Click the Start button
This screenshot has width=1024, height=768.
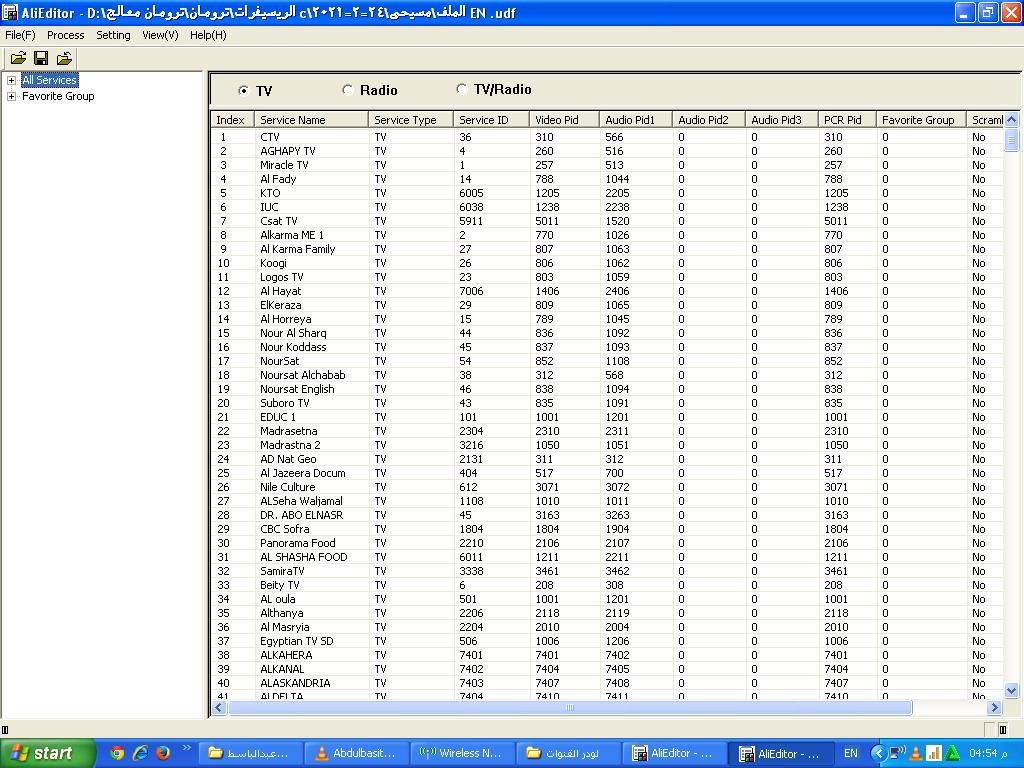47,753
